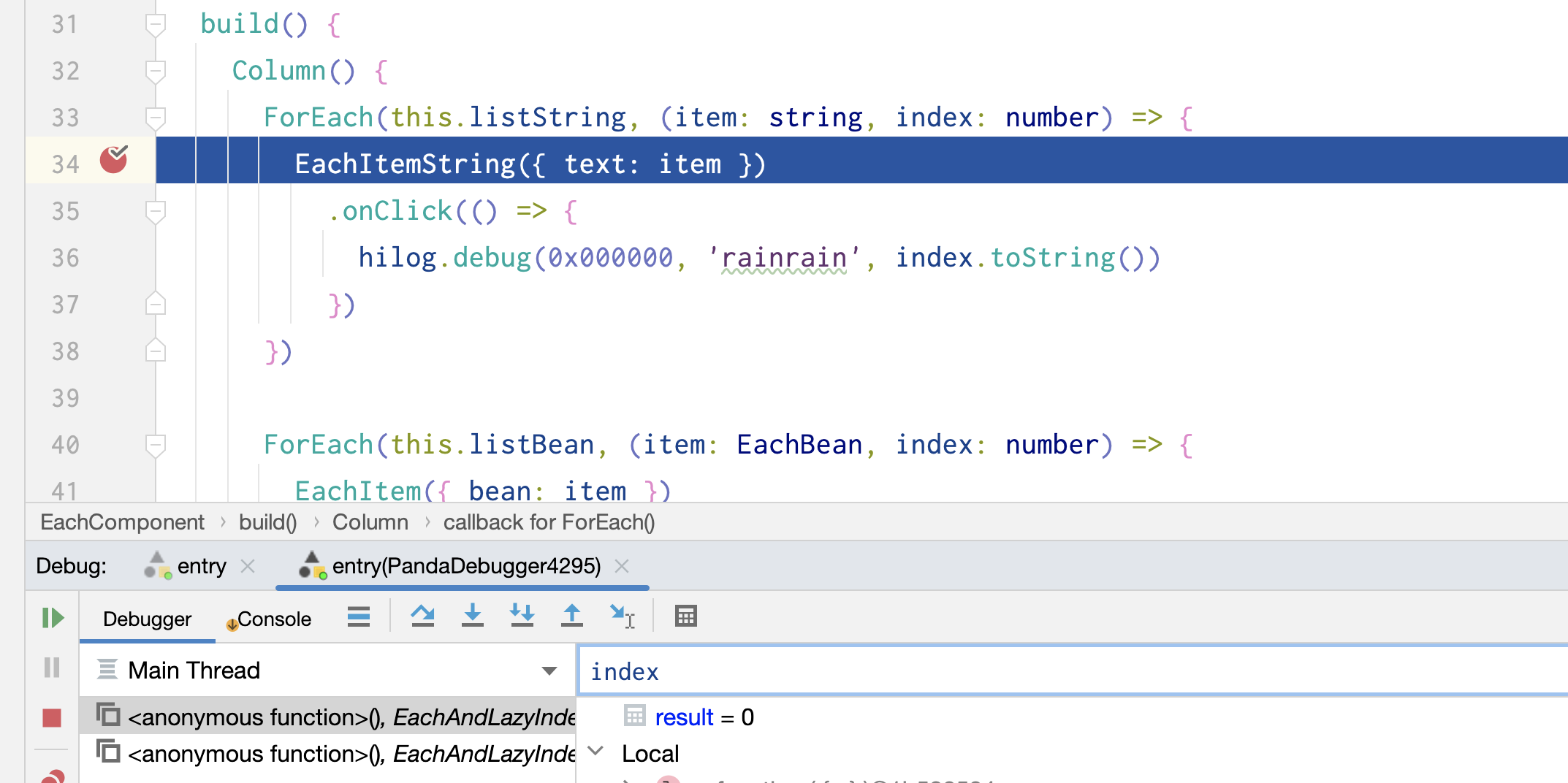The height and width of the screenshot is (783, 1568).
Task: Select build() in the breadcrumb bar
Action: click(267, 522)
